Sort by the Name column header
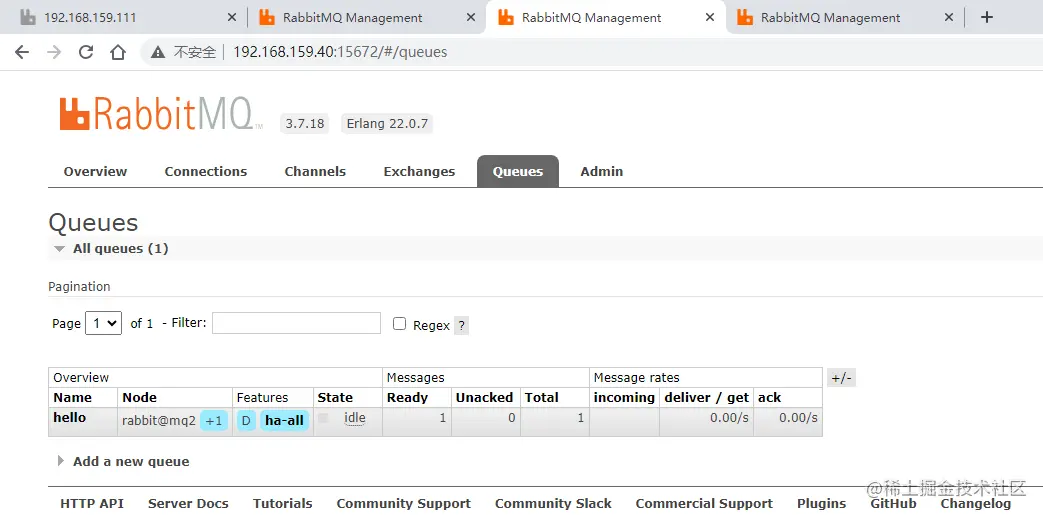Screen dimensions: 1043x515 pyautogui.click(x=73, y=398)
